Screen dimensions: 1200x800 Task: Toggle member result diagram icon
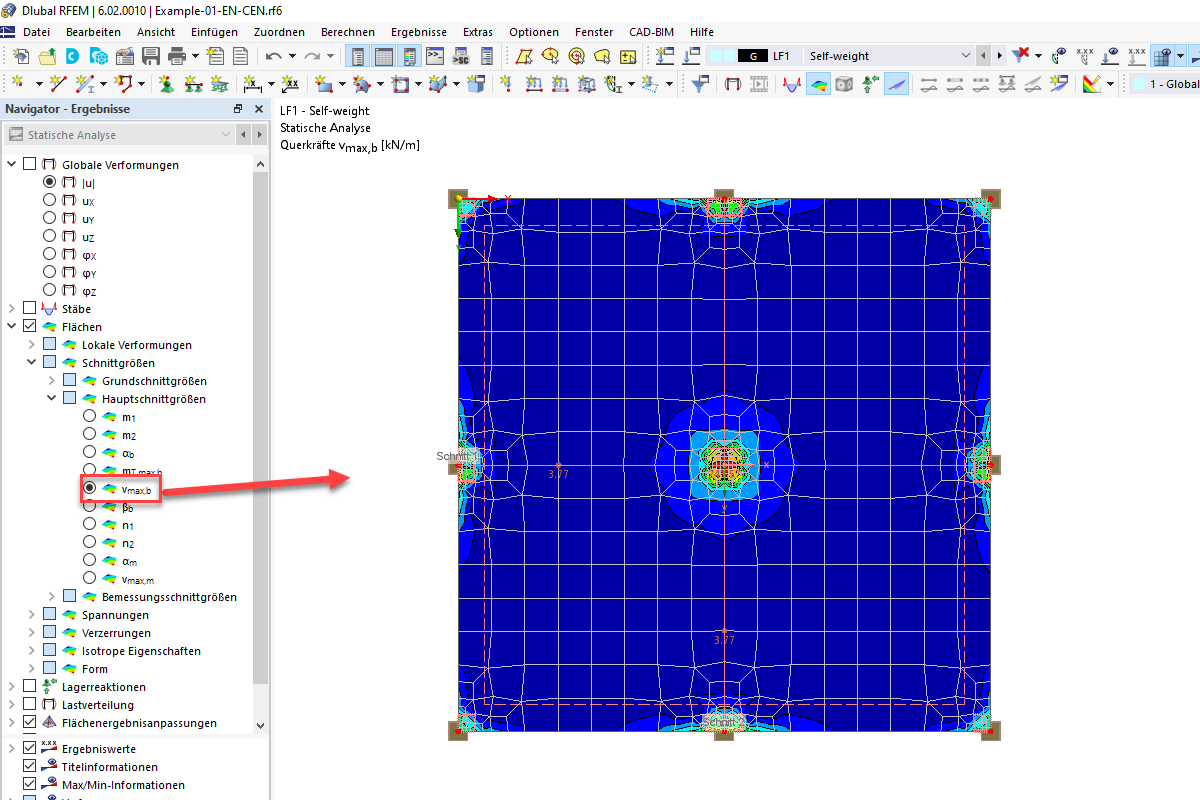792,85
